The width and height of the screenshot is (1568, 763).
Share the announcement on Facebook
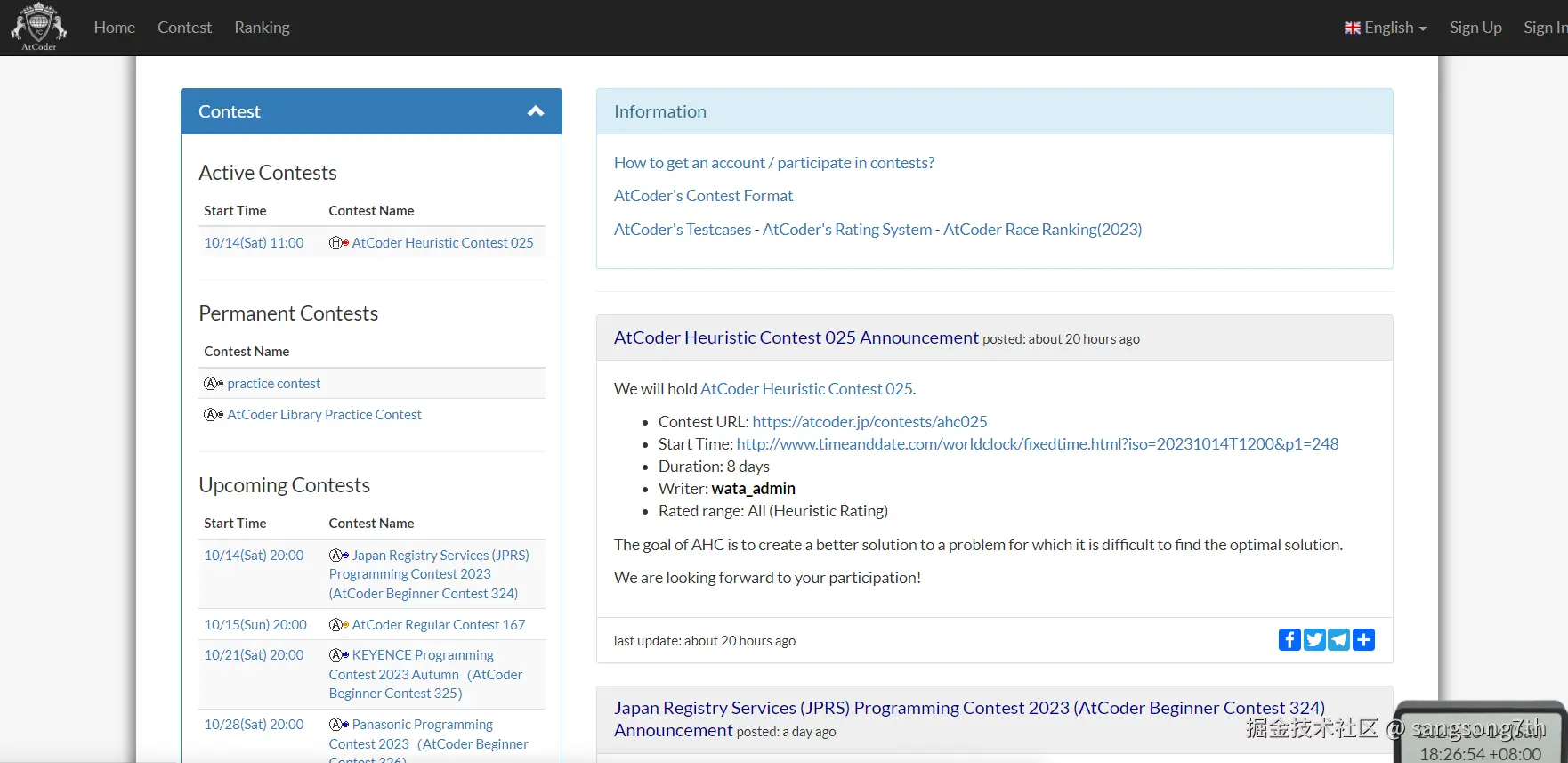tap(1289, 639)
